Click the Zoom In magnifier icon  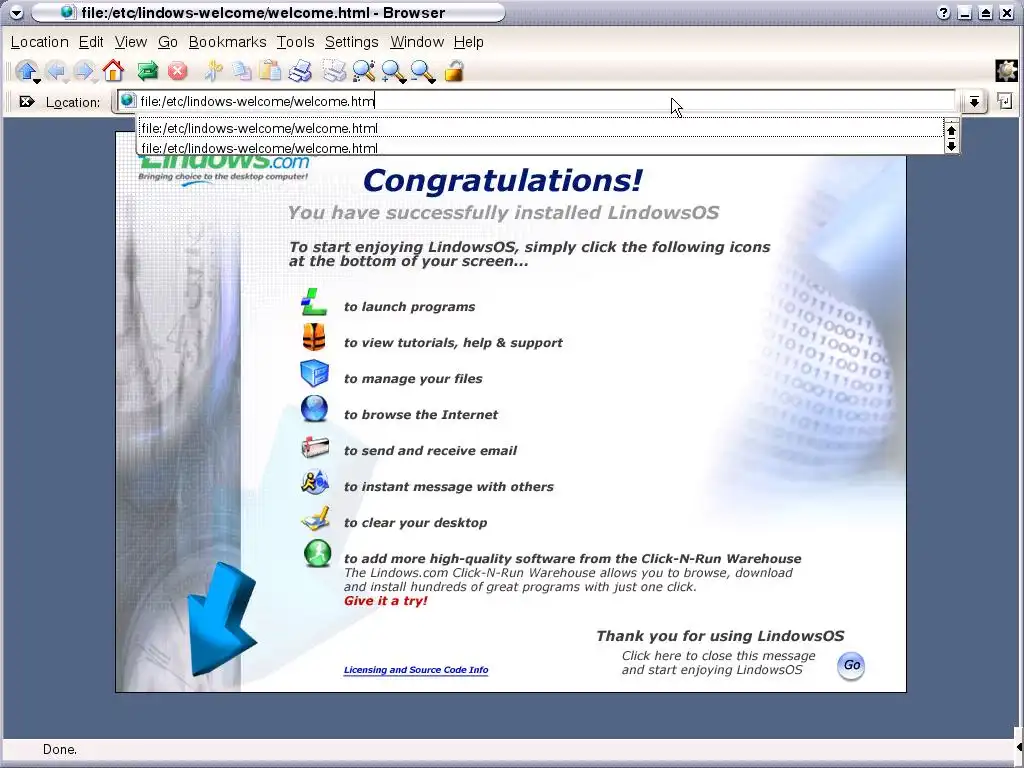394,71
